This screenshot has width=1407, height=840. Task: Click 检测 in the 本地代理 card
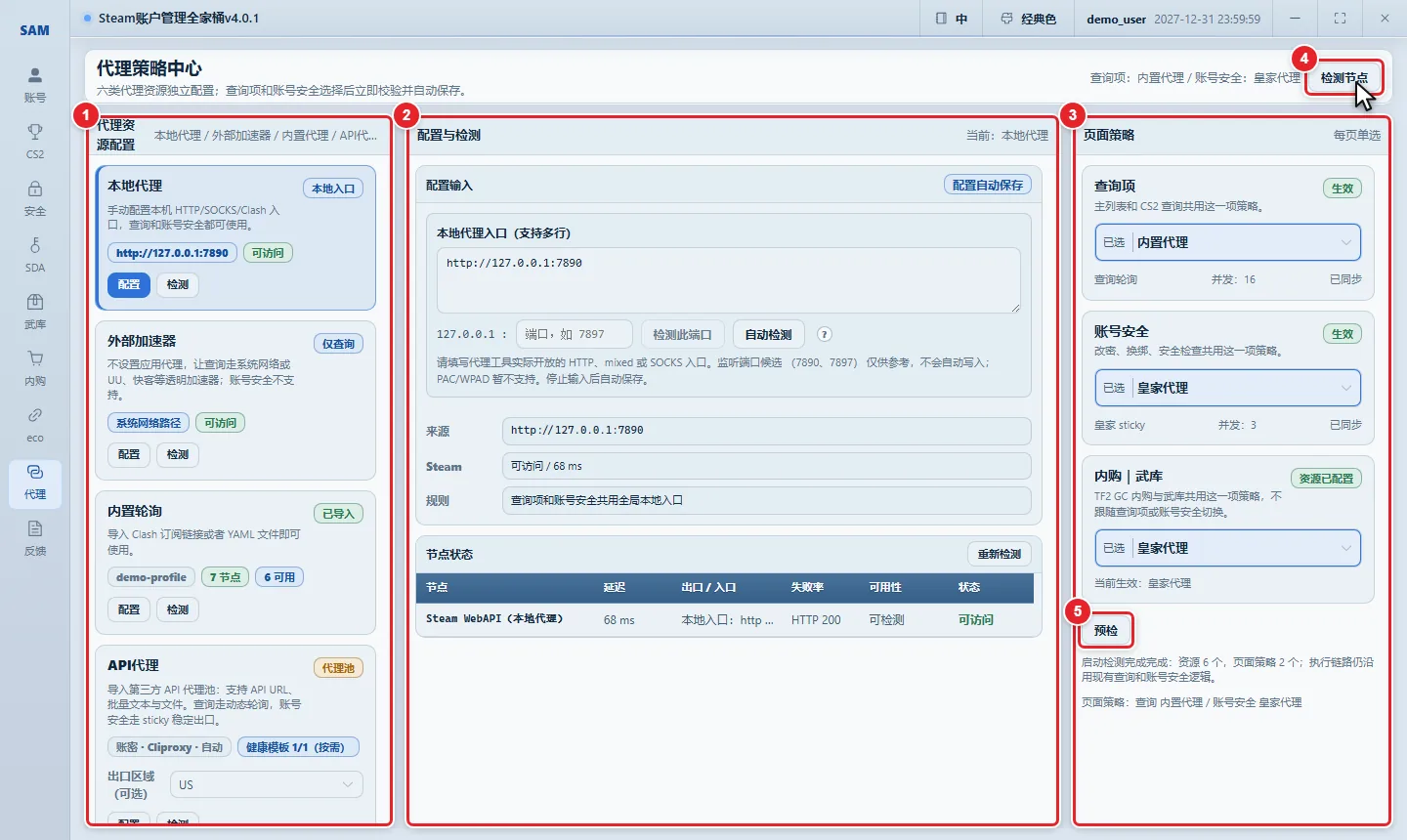point(178,284)
